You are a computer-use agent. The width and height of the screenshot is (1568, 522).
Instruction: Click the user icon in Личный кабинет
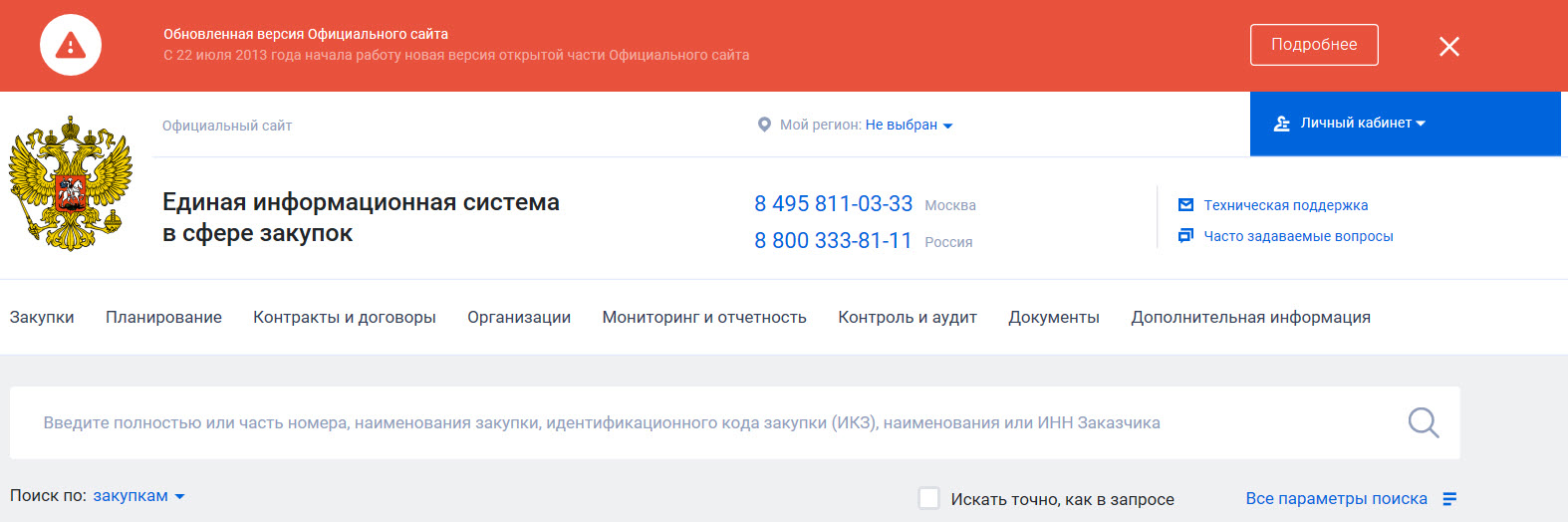pyautogui.click(x=1282, y=124)
